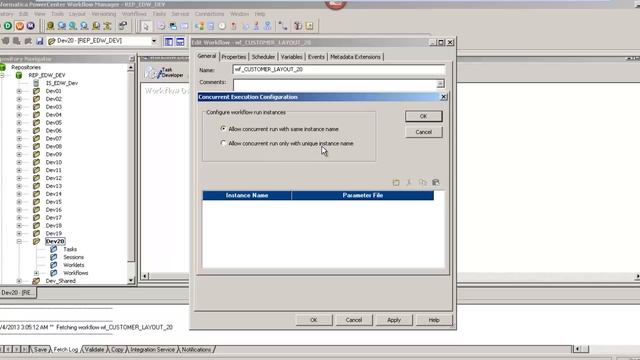Select the Worklets item under Dev20
Screen dimensions: 640x360
(x=74, y=265)
